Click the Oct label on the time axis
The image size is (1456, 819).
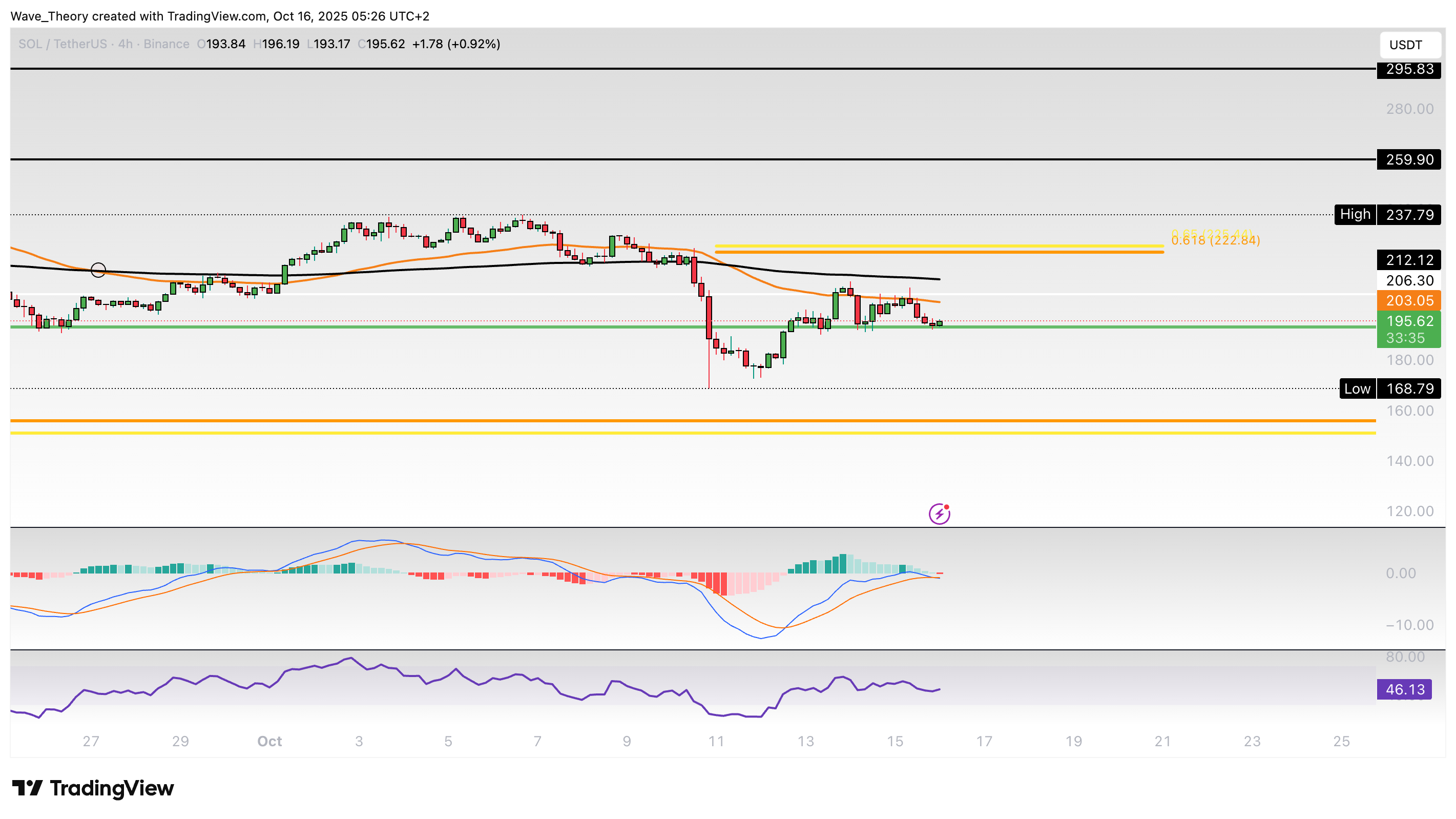[269, 741]
